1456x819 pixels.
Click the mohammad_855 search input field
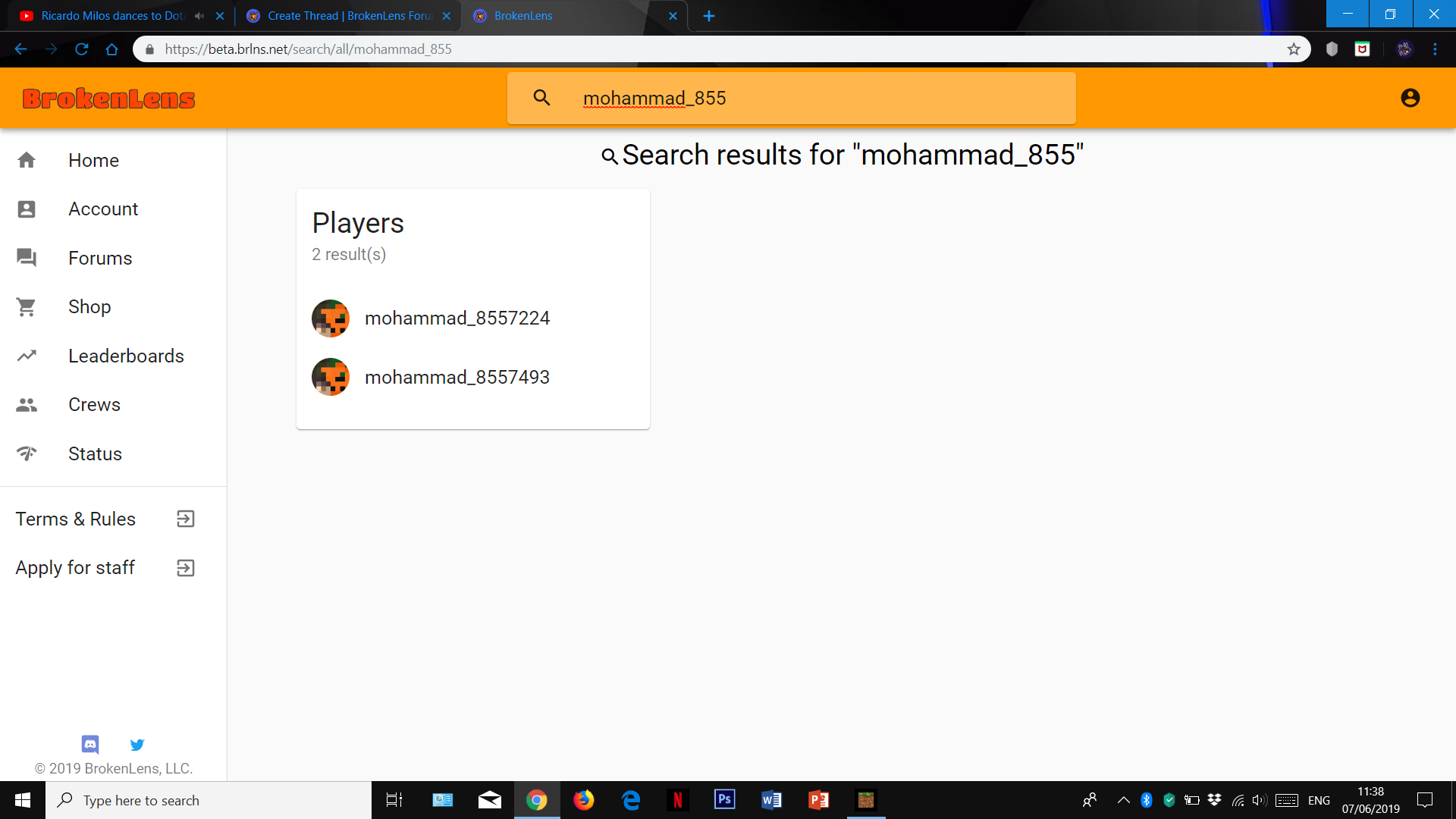click(x=792, y=98)
